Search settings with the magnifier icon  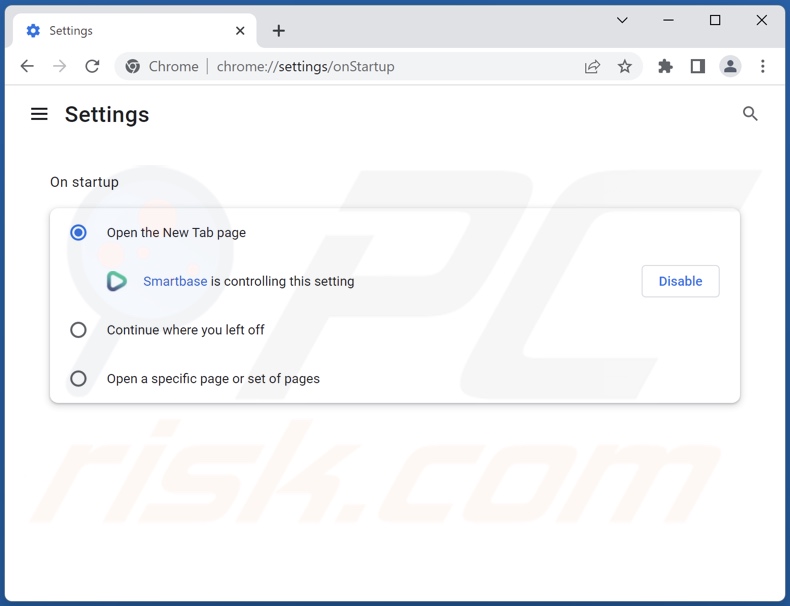[x=750, y=114]
